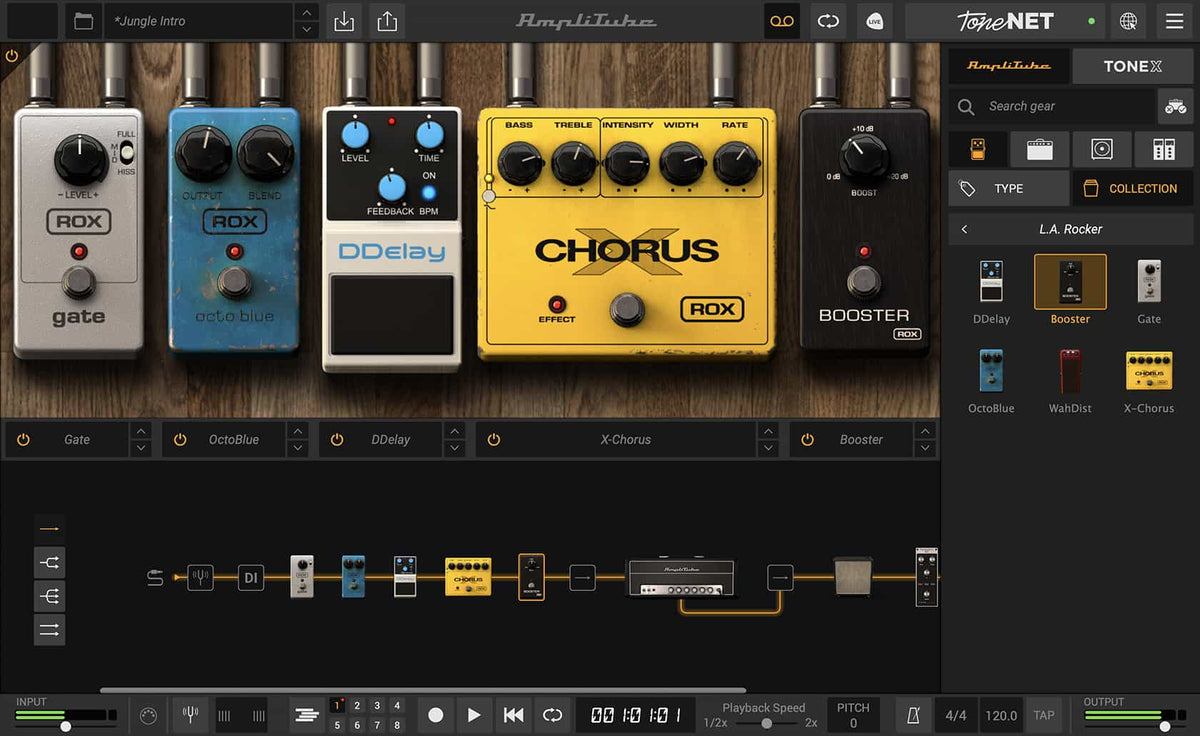Adjust the input level slider
Viewport: 1200px width, 736px height.
tap(66, 726)
